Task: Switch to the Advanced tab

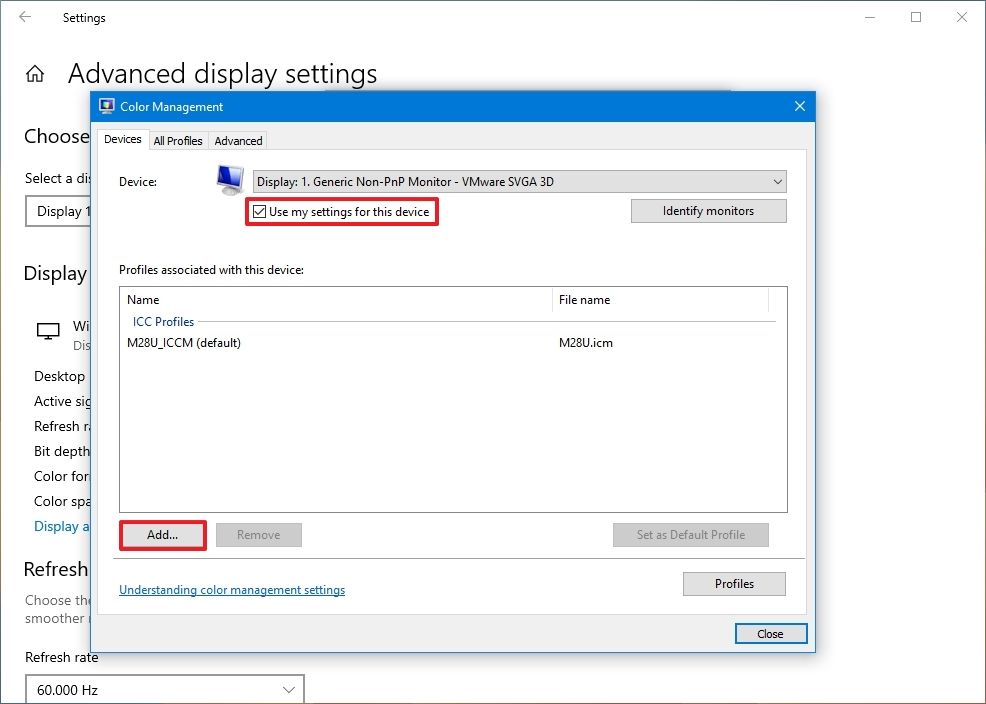Action: [x=237, y=140]
